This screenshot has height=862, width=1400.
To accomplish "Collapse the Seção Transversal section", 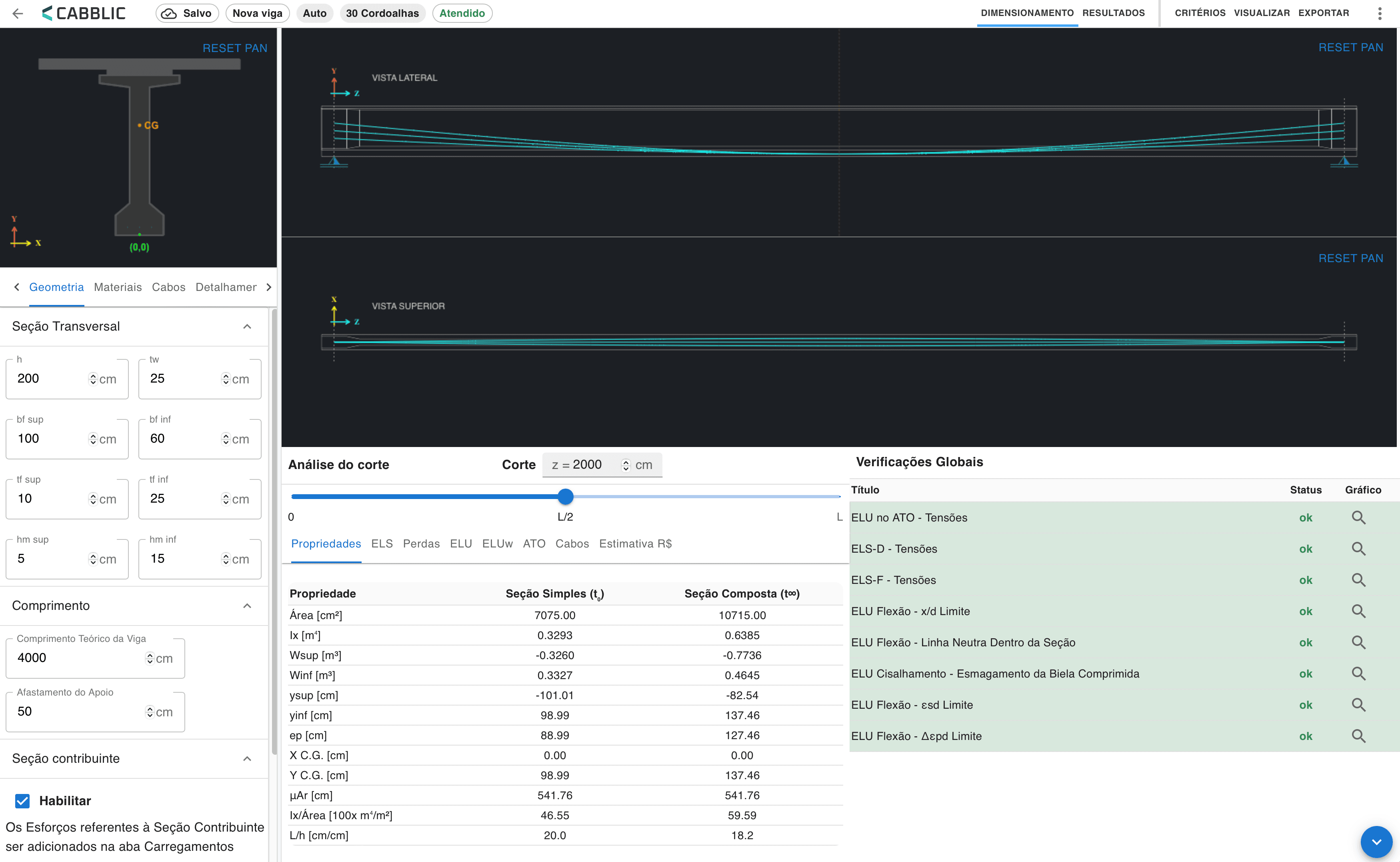I will coord(247,327).
